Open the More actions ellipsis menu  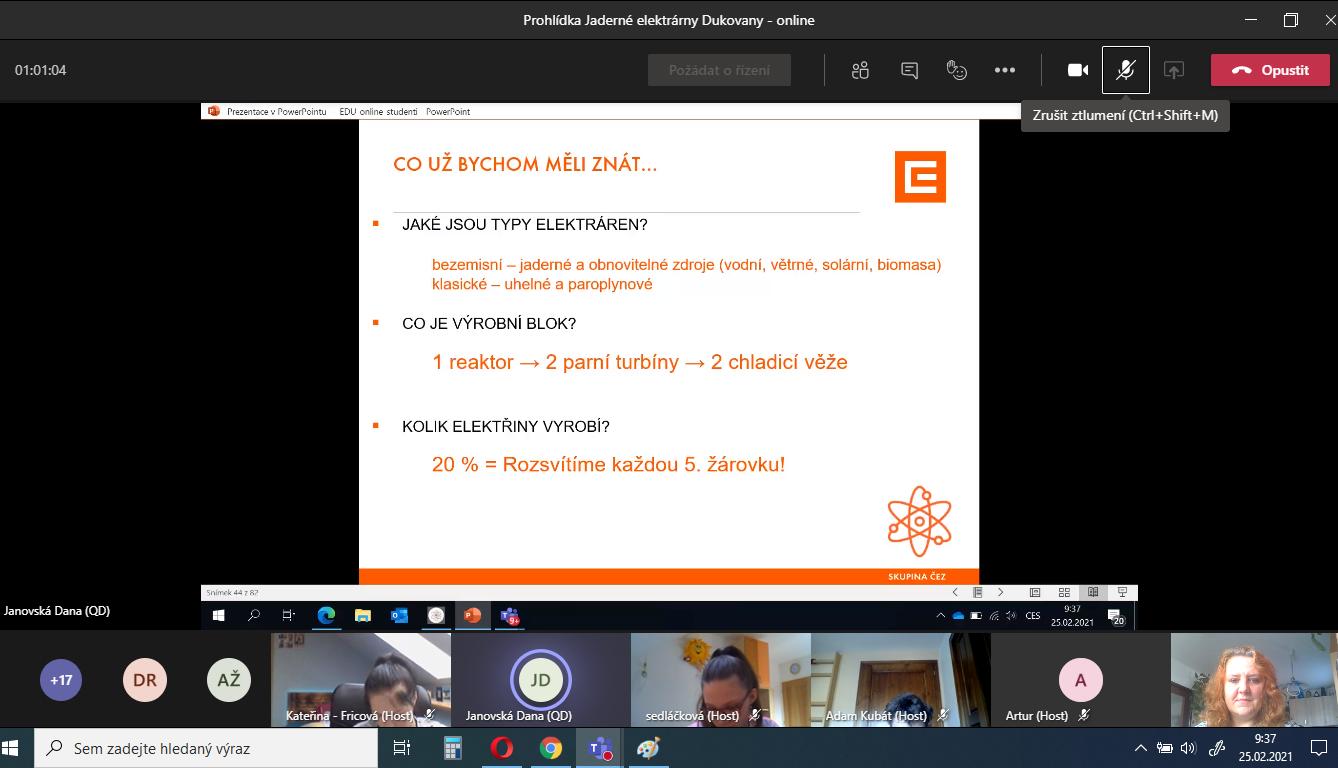point(1005,70)
